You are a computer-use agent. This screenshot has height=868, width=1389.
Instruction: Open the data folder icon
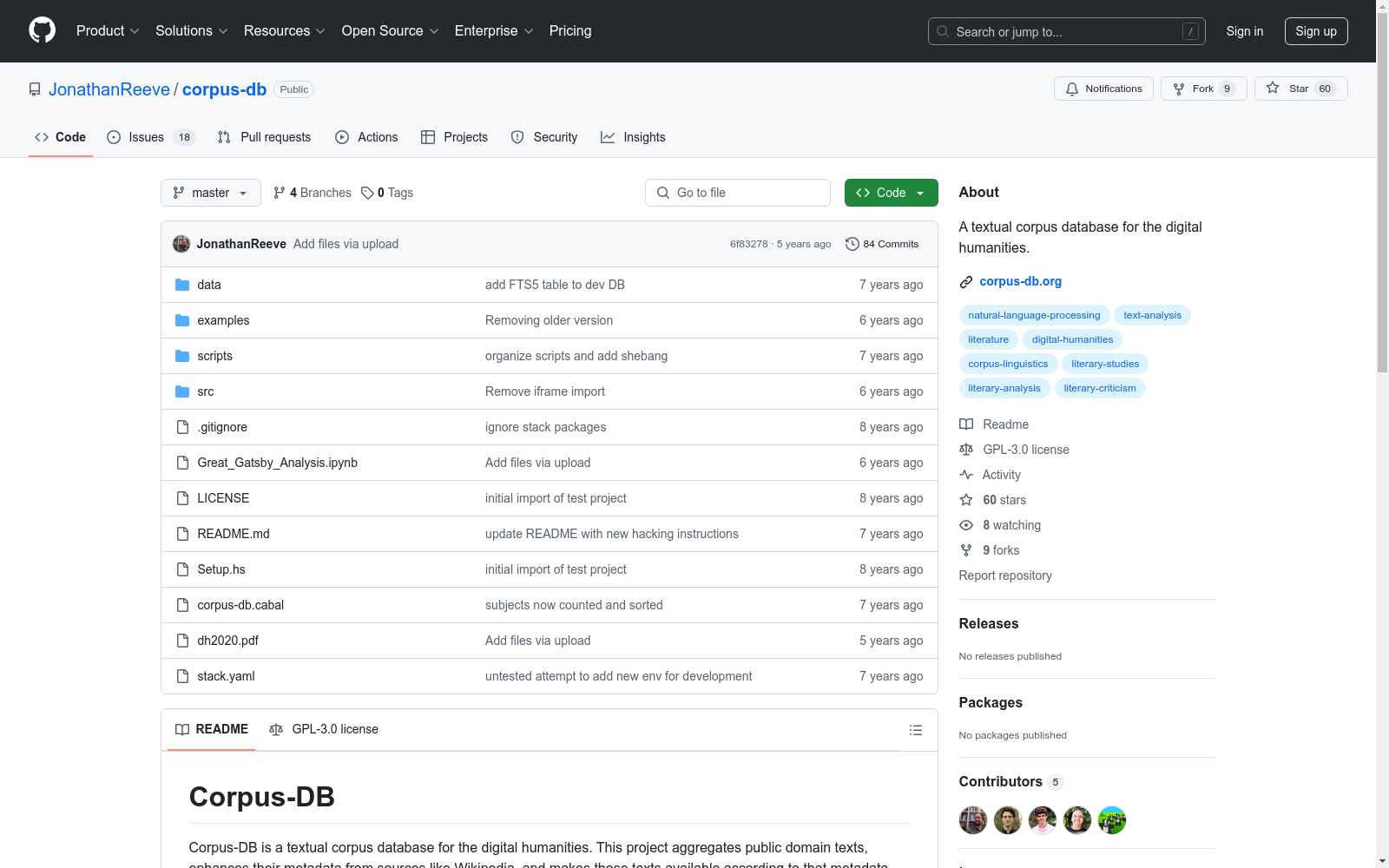[182, 285]
